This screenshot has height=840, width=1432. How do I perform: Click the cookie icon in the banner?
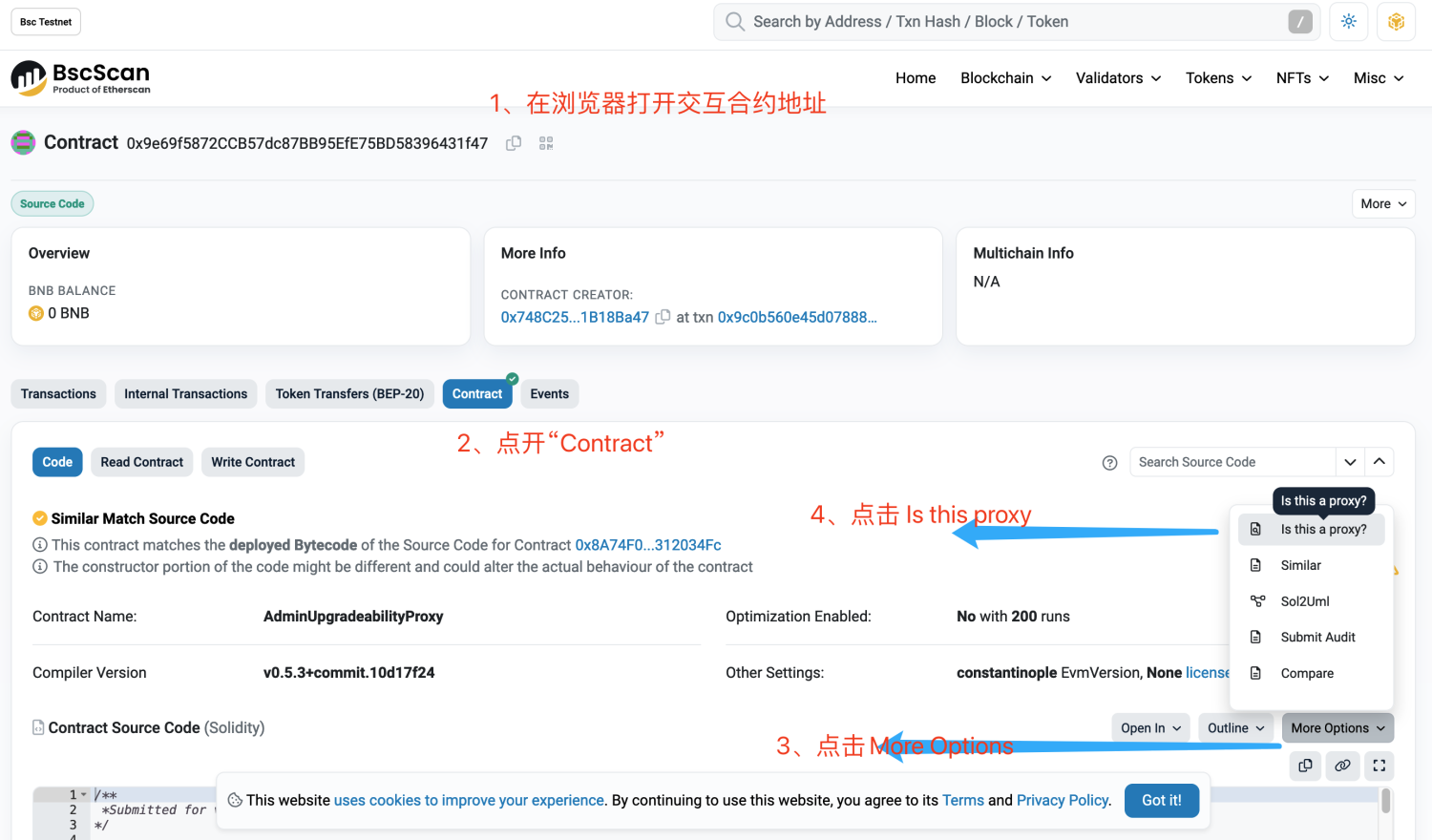[235, 800]
